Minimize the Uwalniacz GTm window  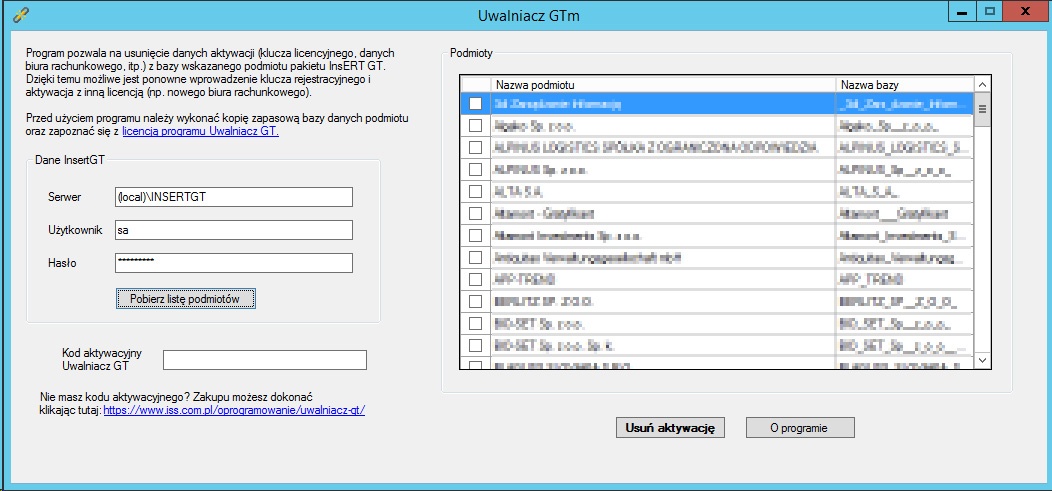(x=962, y=11)
